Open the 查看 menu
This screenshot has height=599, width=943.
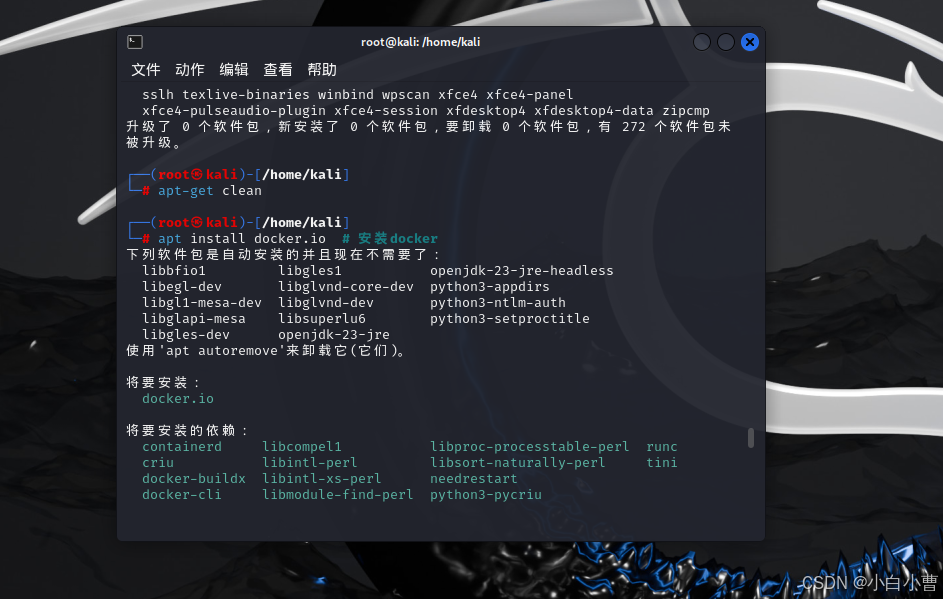click(278, 70)
